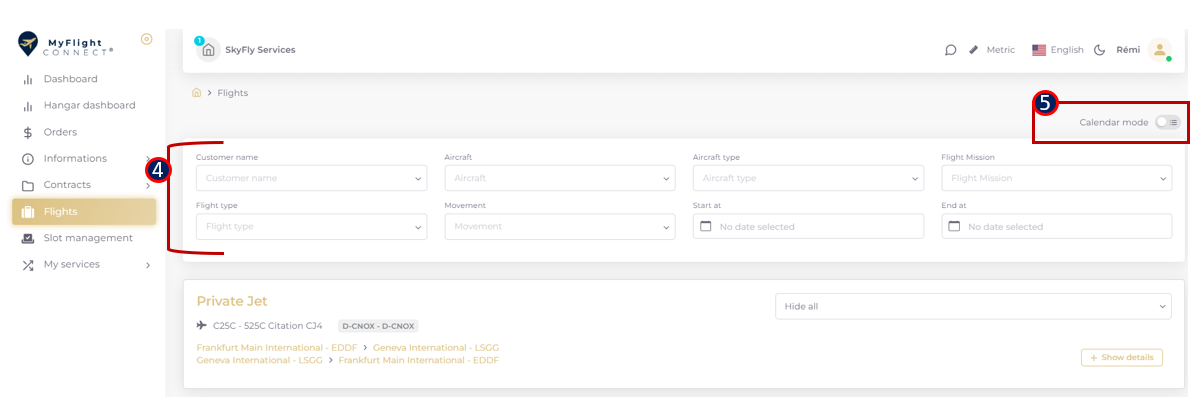This screenshot has width=1195, height=397.
Task: Click the MyFlight Connect logo
Action: 66,45
